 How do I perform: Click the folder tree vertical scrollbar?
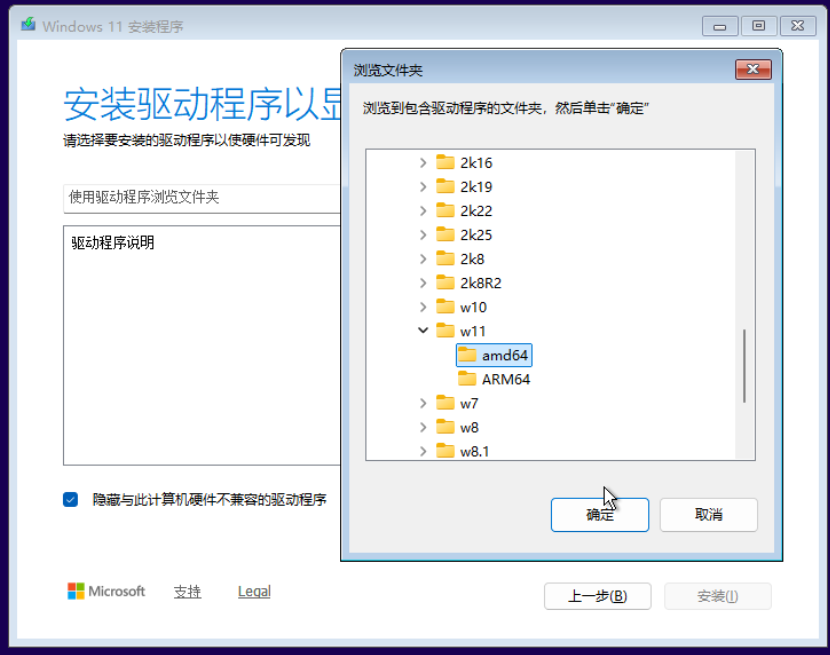coord(745,366)
